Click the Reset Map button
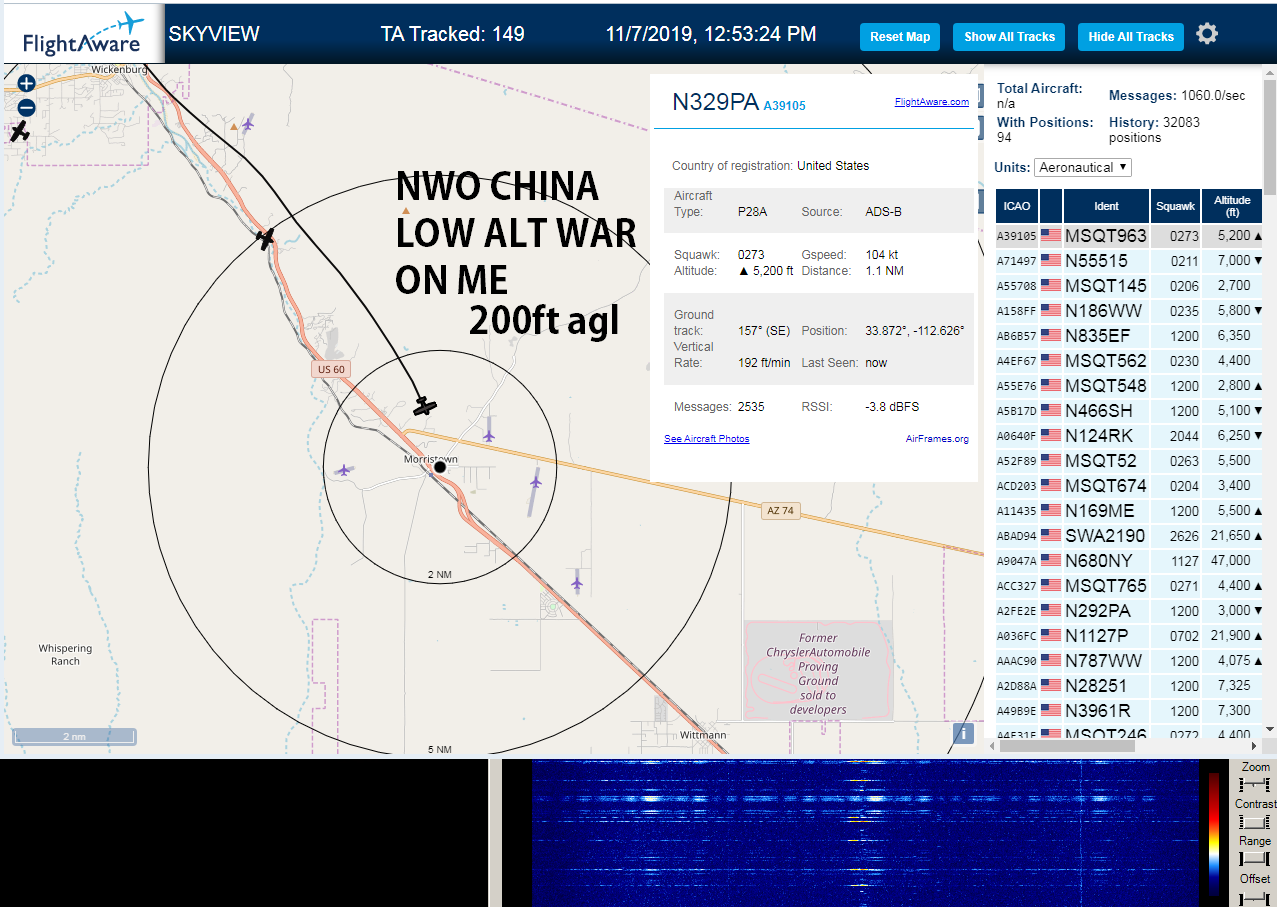The height and width of the screenshot is (907, 1277). [x=900, y=37]
